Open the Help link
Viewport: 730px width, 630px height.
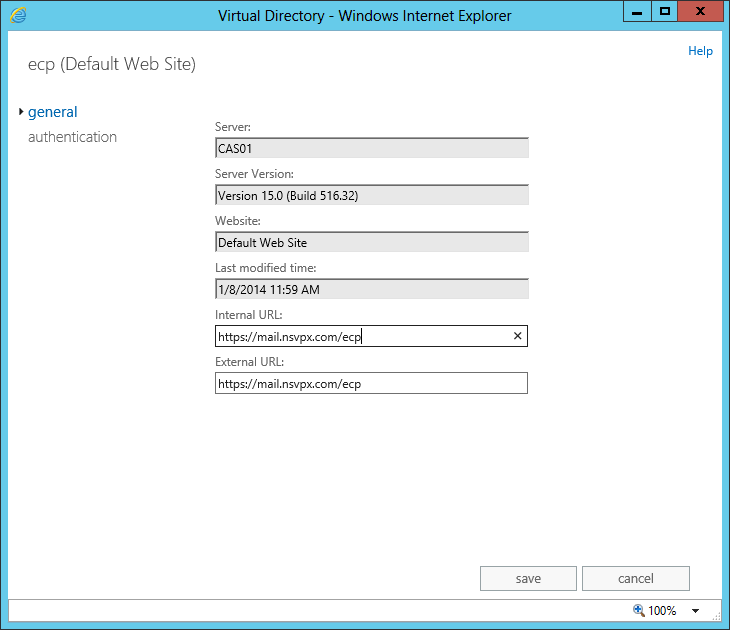(x=700, y=51)
